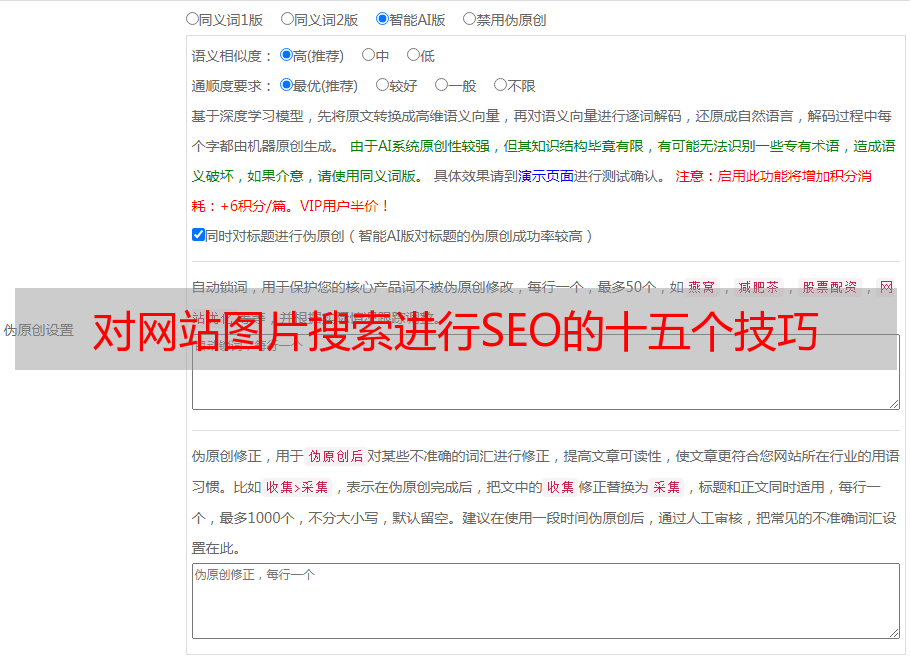Choose 禁用伪原创 to disable rewriting

(x=470, y=19)
